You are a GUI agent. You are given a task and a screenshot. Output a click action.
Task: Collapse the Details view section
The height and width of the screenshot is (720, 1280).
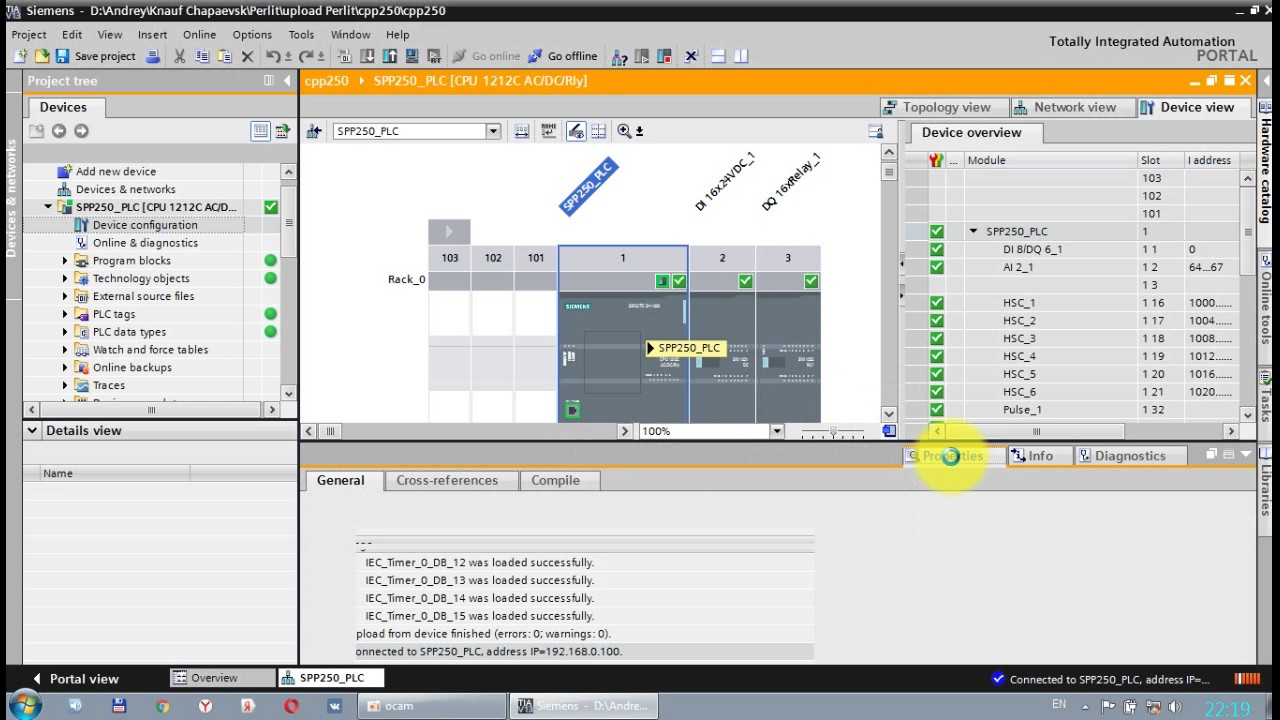32,430
